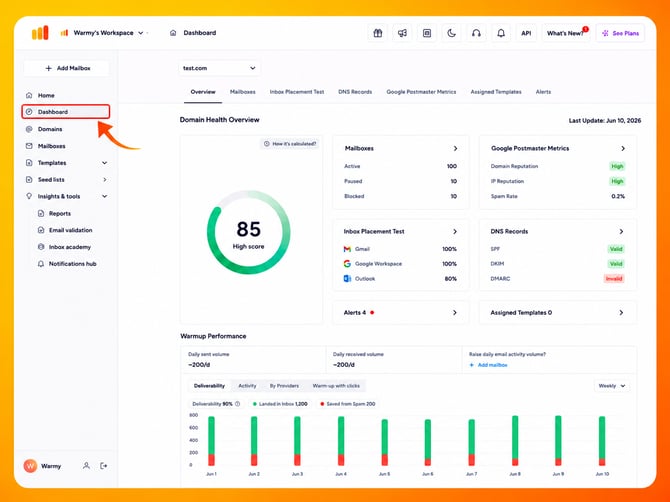Image resolution: width=670 pixels, height=502 pixels.
Task: Click the megaphone announcements icon
Action: pyautogui.click(x=402, y=33)
